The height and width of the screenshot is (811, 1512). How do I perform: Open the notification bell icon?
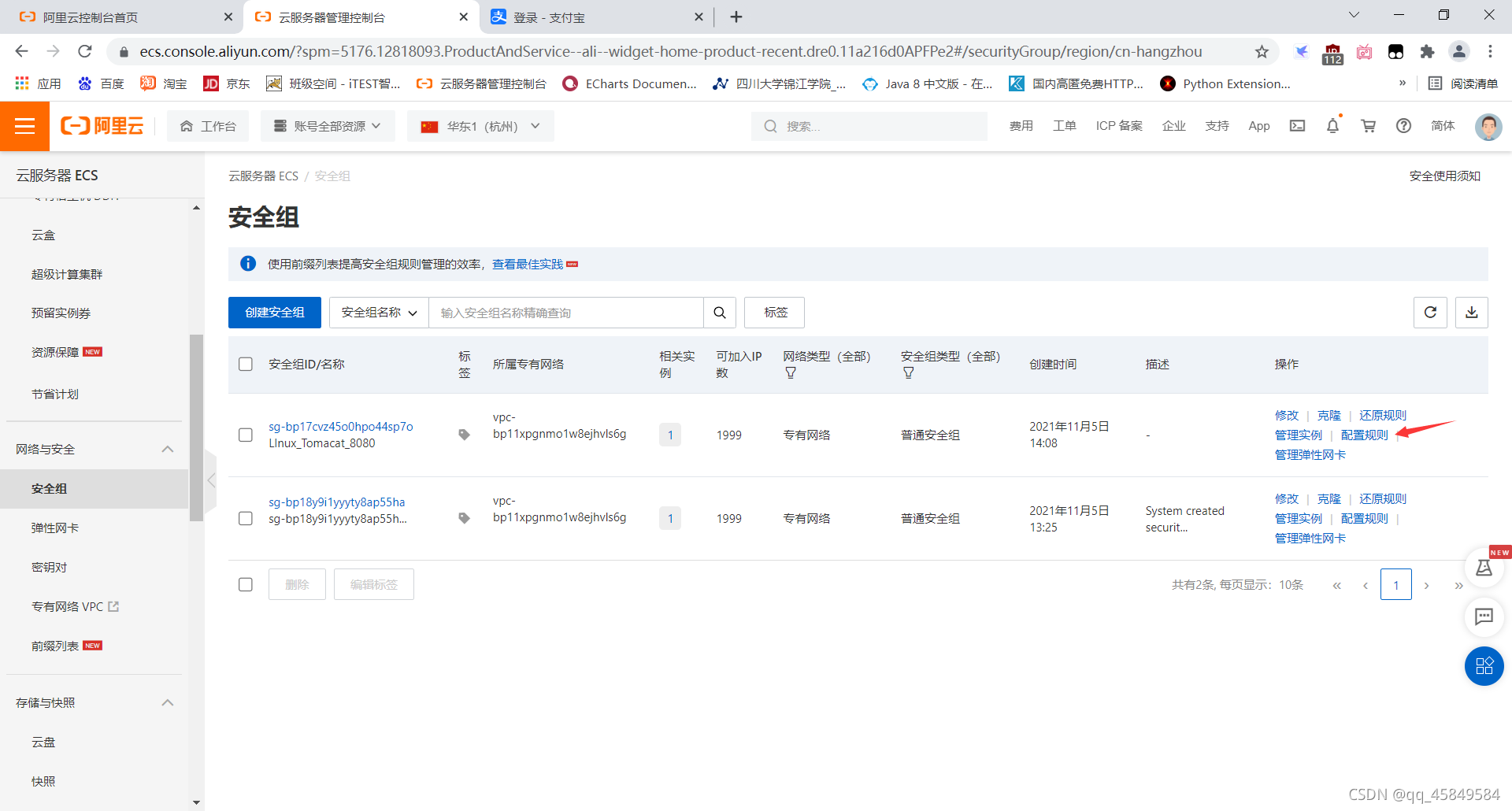click(x=1332, y=126)
